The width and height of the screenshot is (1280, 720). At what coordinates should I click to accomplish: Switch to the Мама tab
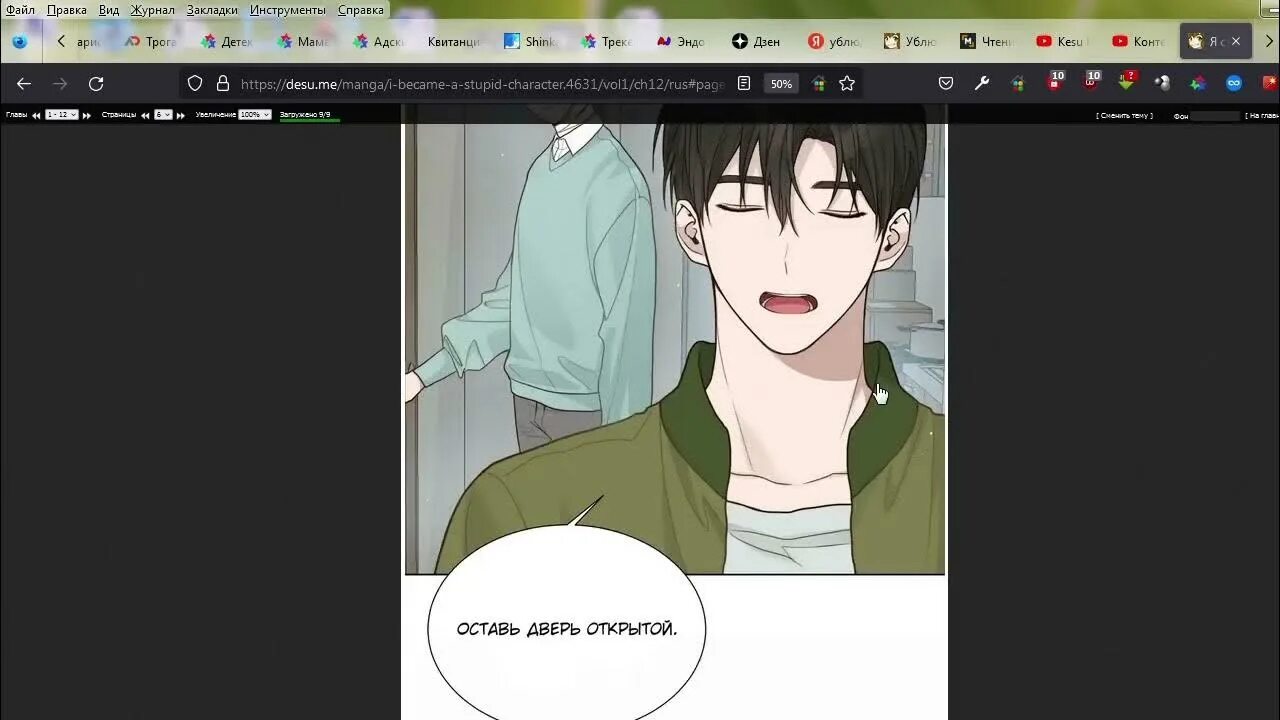pyautogui.click(x=302, y=42)
